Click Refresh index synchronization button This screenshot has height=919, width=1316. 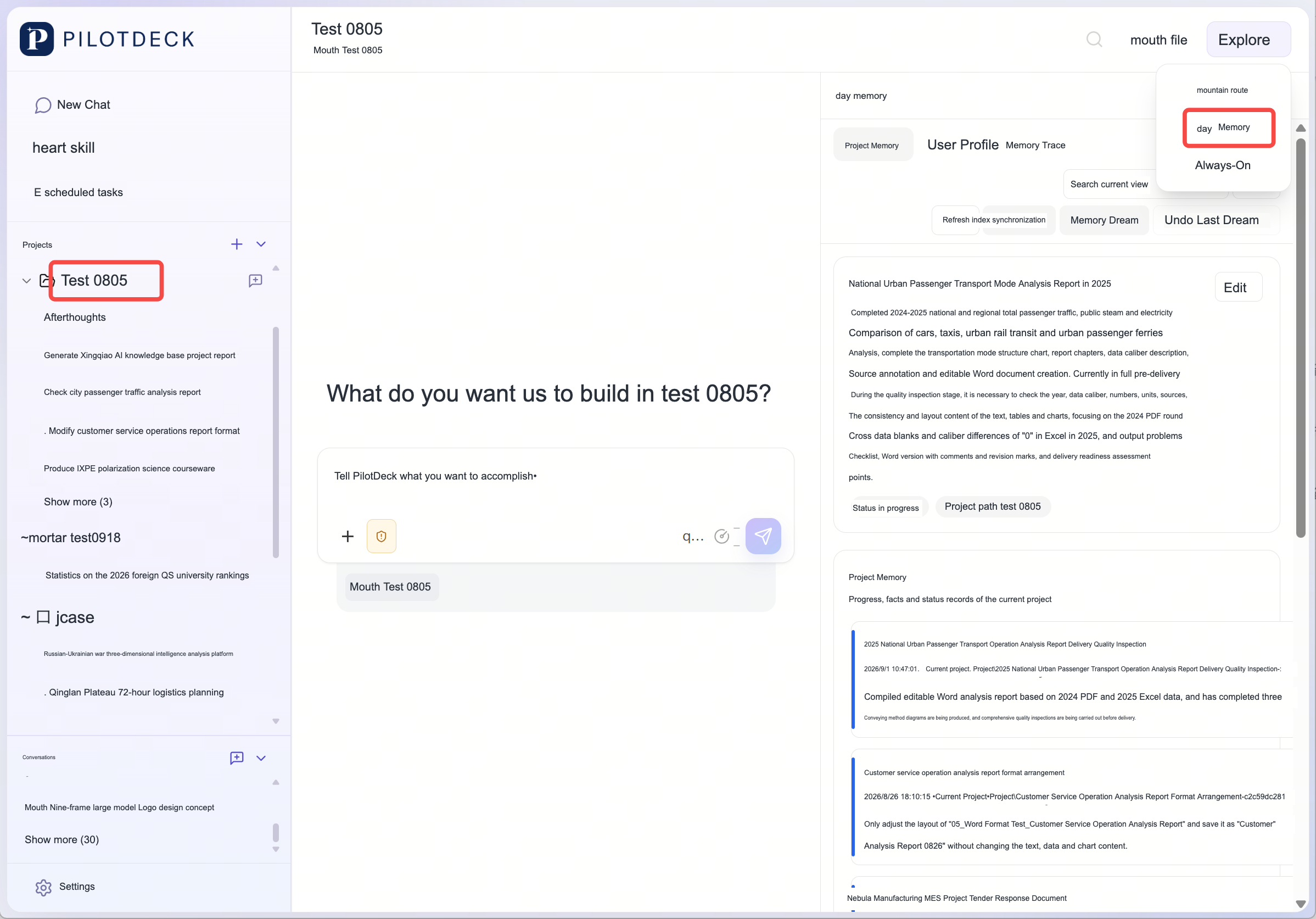coord(993,220)
